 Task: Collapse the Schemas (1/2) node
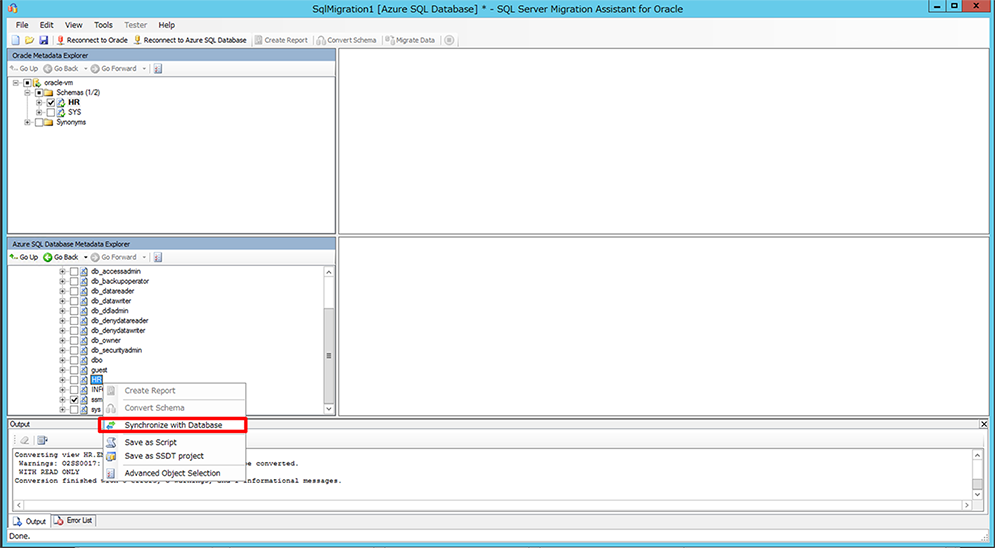coord(28,93)
